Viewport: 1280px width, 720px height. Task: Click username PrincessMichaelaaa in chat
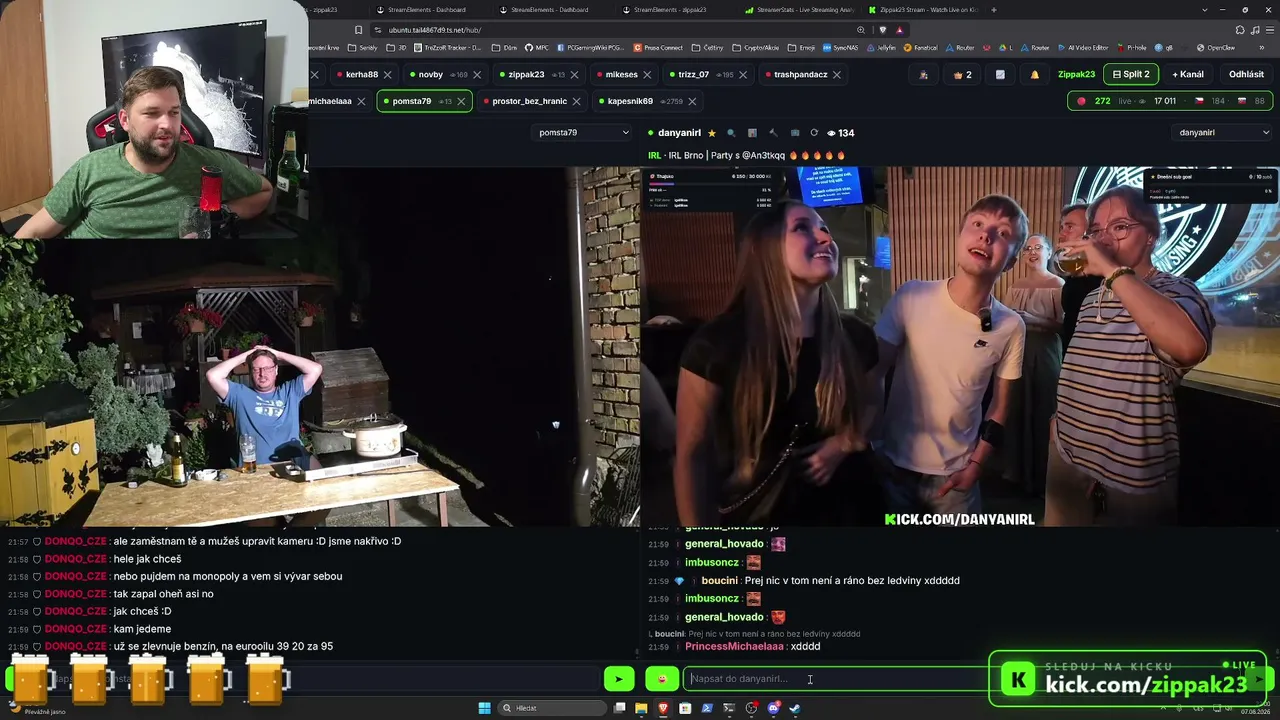734,647
